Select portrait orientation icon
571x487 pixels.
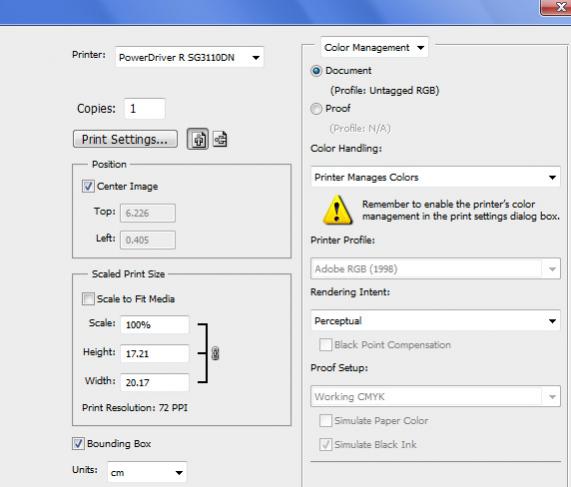click(198, 139)
